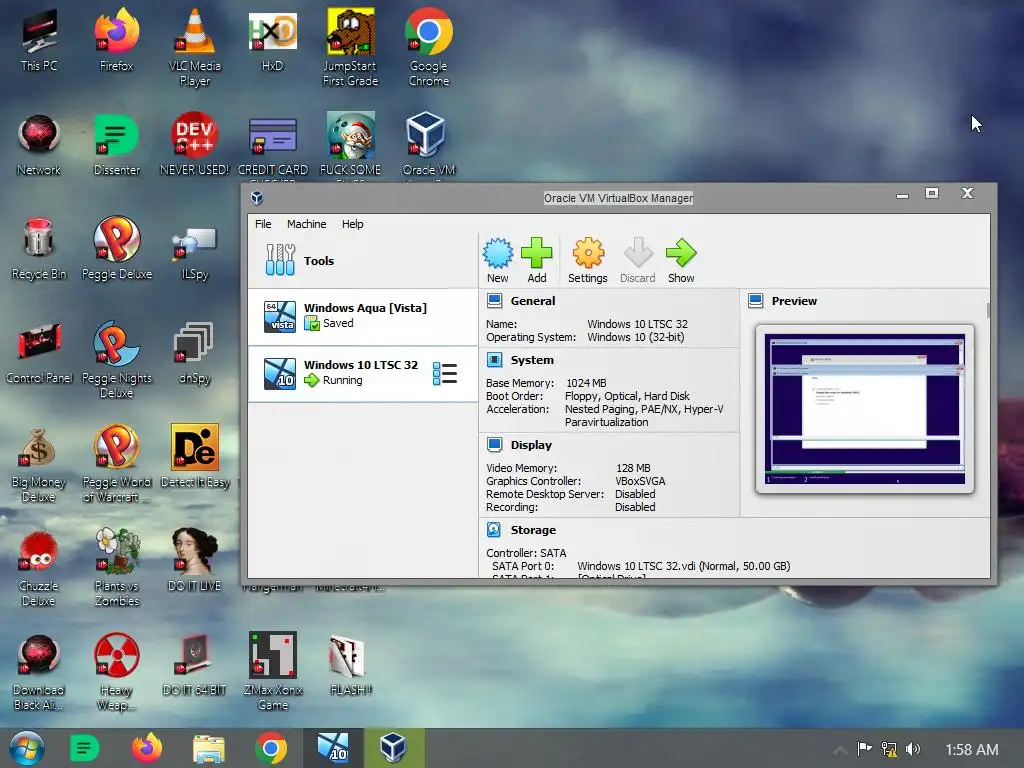Open Chrome from the taskbar
1024x768 pixels.
pos(271,748)
